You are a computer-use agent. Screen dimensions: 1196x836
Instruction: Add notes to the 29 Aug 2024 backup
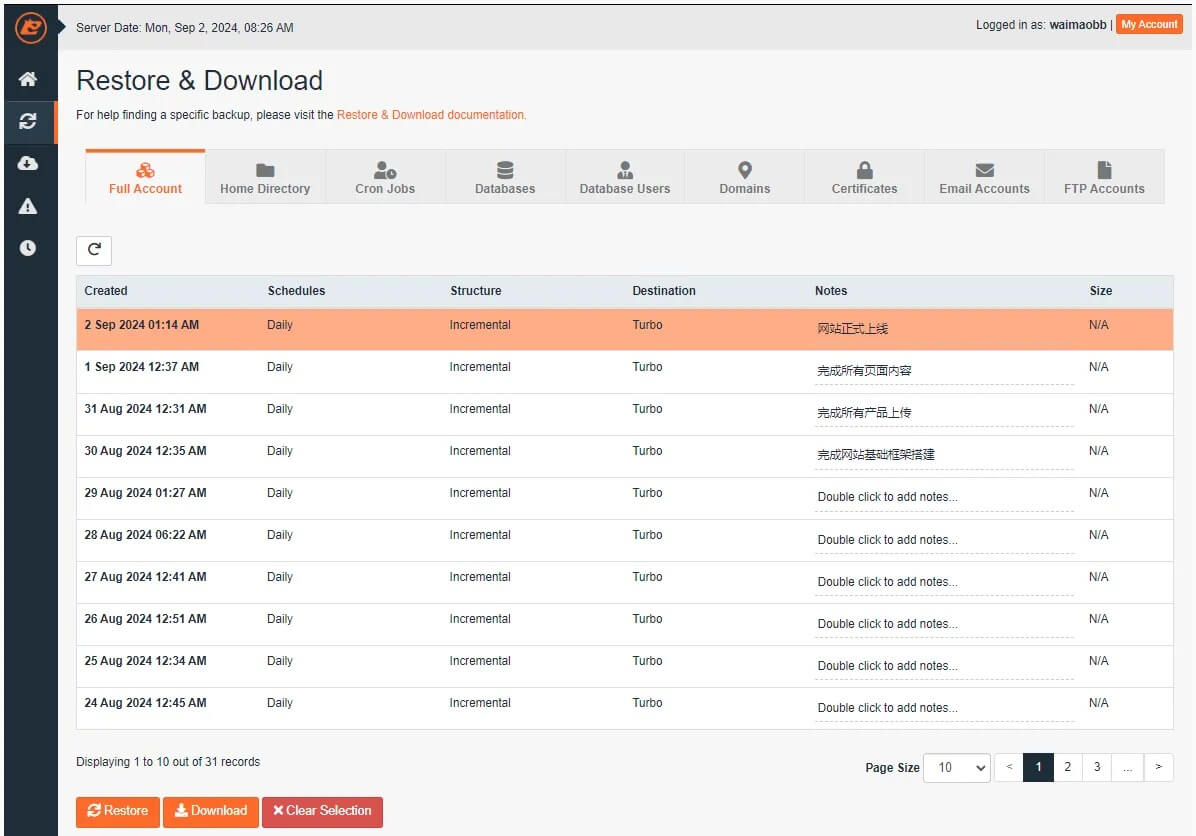coord(887,497)
